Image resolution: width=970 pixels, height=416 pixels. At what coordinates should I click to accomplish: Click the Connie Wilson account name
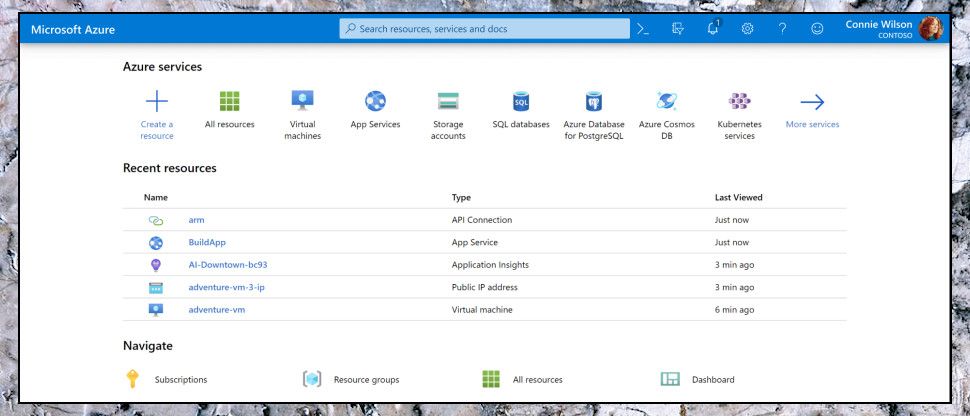click(879, 24)
